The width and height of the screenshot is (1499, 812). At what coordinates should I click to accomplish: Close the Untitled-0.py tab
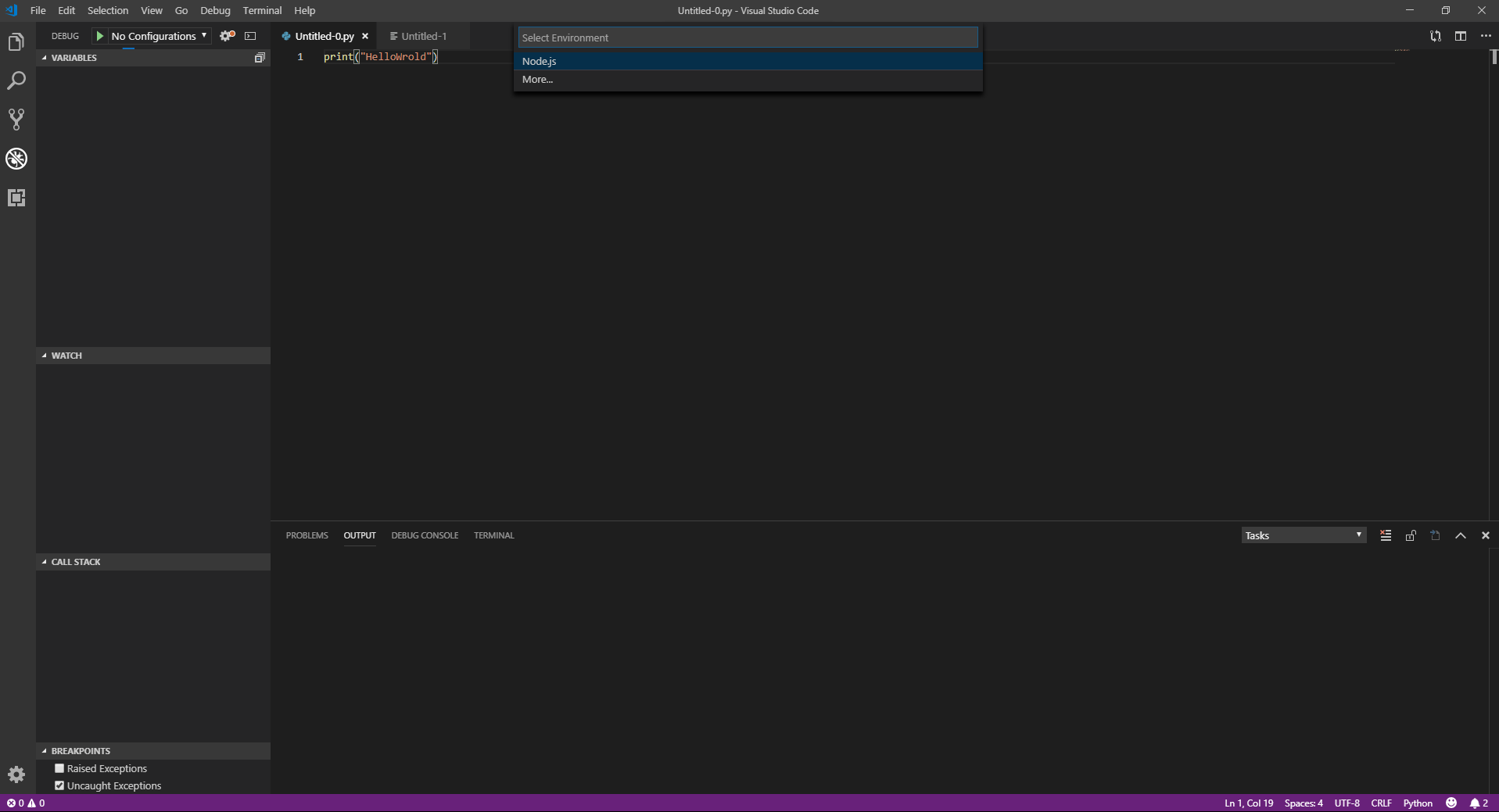coord(365,36)
